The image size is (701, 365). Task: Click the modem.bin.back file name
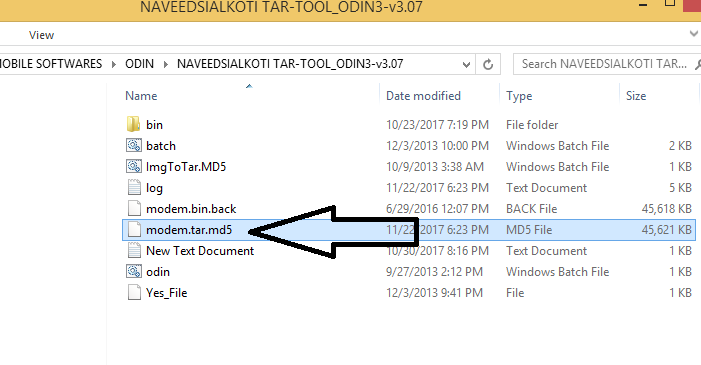[x=191, y=209]
